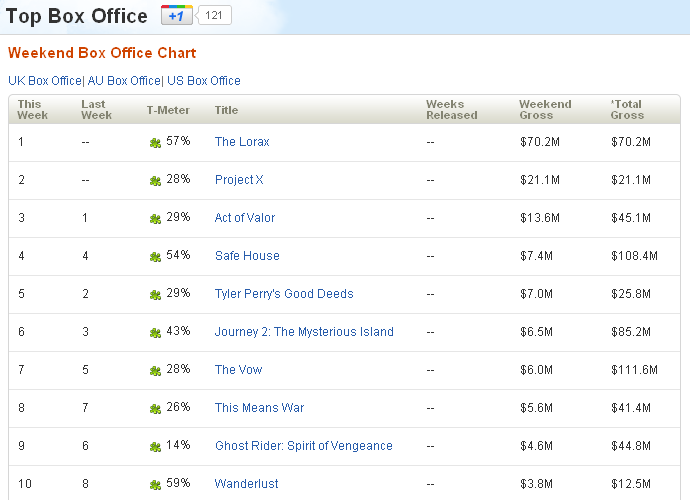
Task: Open the US Box Office link
Action: click(204, 81)
